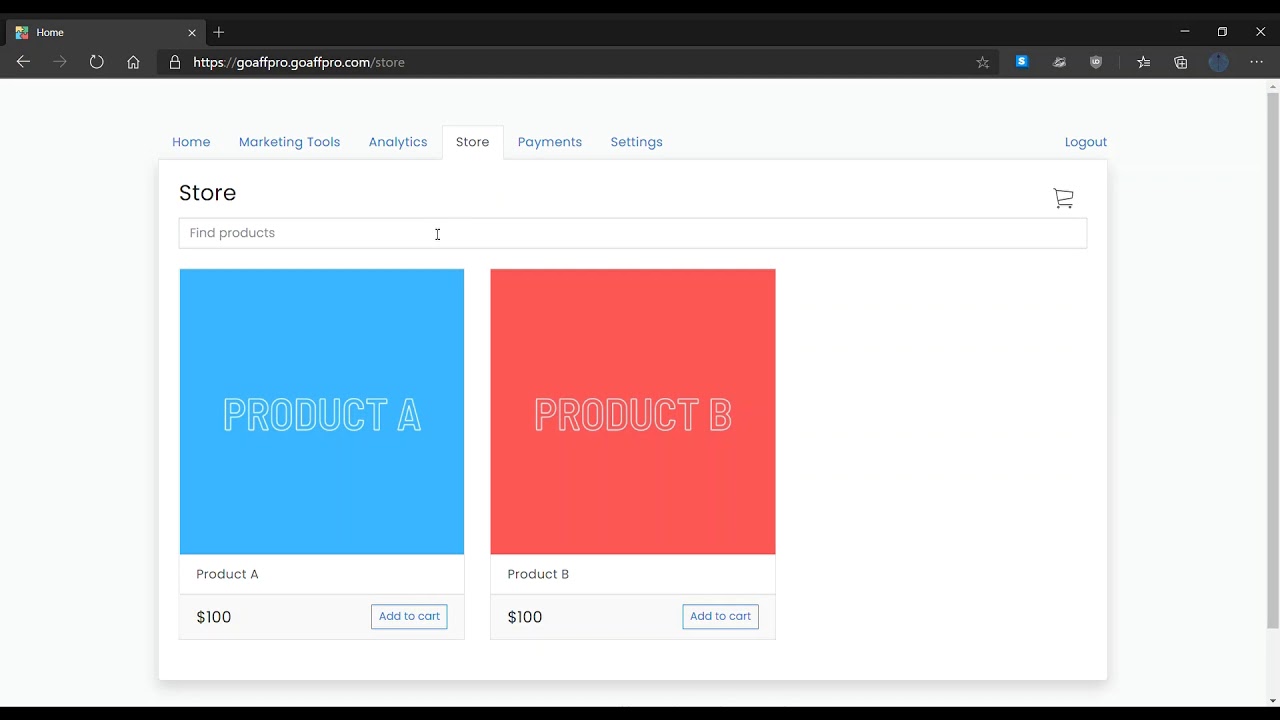Open the Analytics tab

[x=398, y=142]
